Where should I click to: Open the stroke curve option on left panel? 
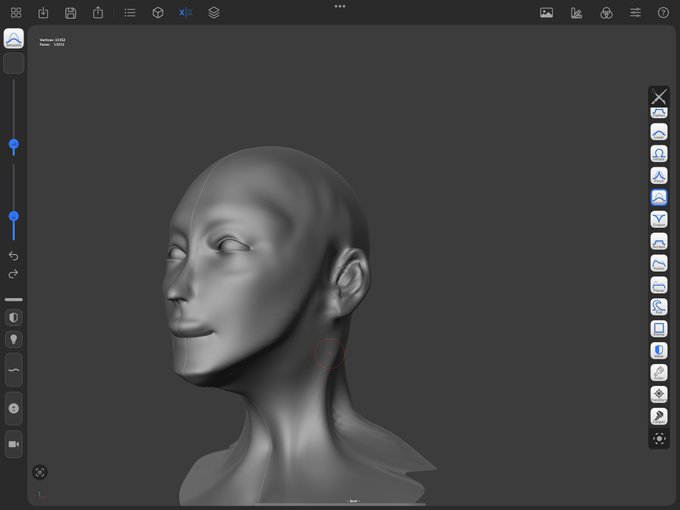tap(14, 370)
